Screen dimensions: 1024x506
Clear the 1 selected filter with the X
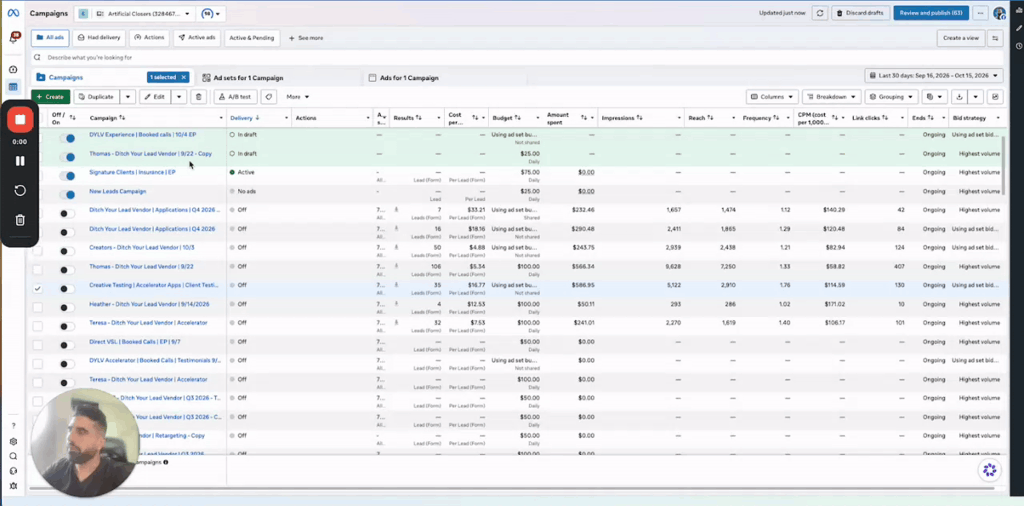click(184, 77)
